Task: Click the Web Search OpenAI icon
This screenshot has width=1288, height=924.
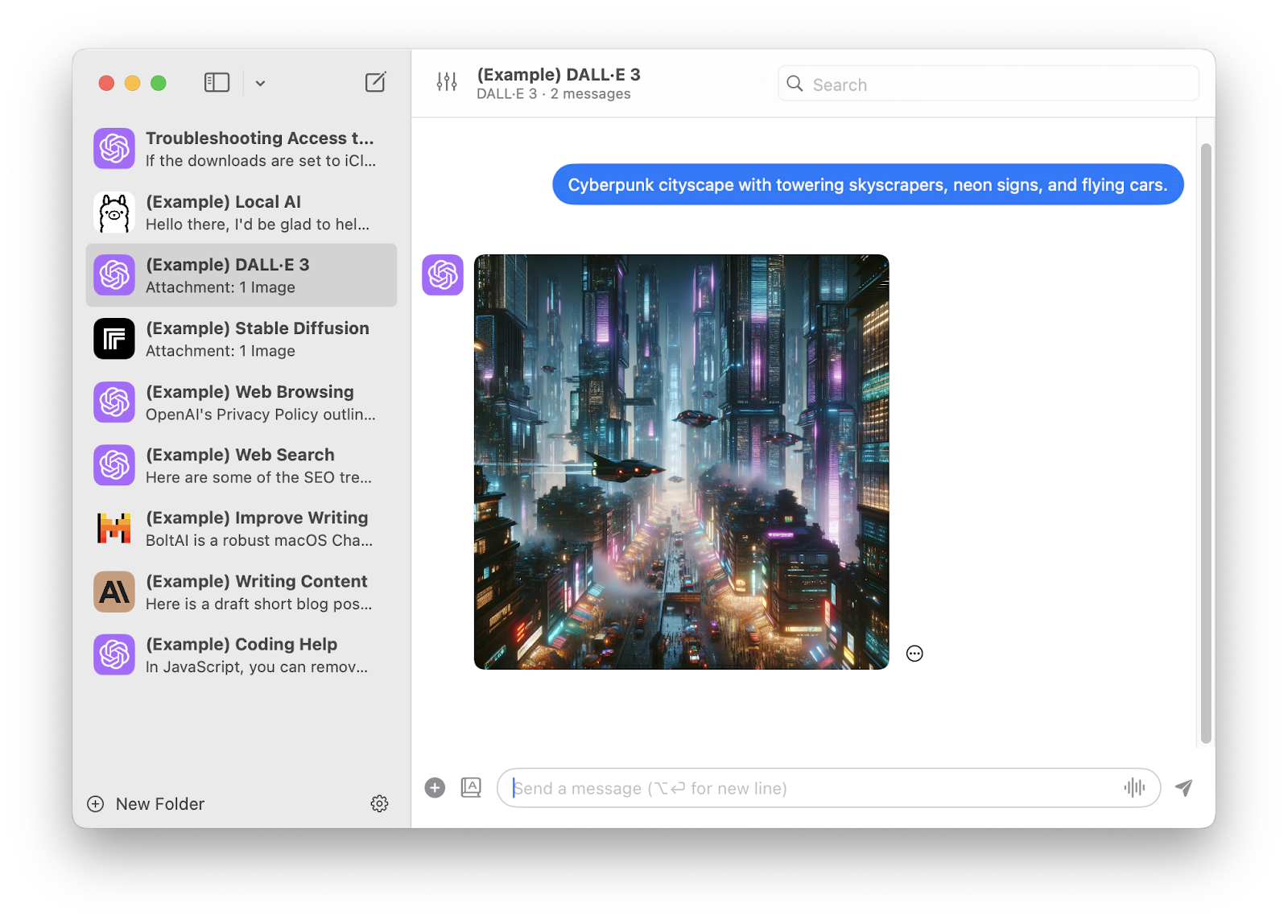Action: (114, 465)
